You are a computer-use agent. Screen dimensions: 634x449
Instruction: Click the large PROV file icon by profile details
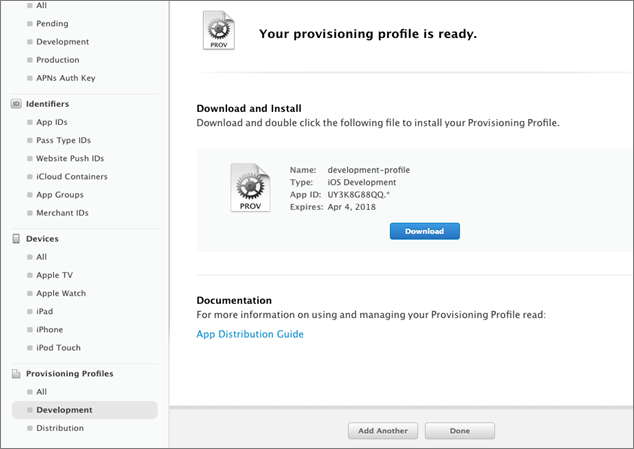point(250,188)
